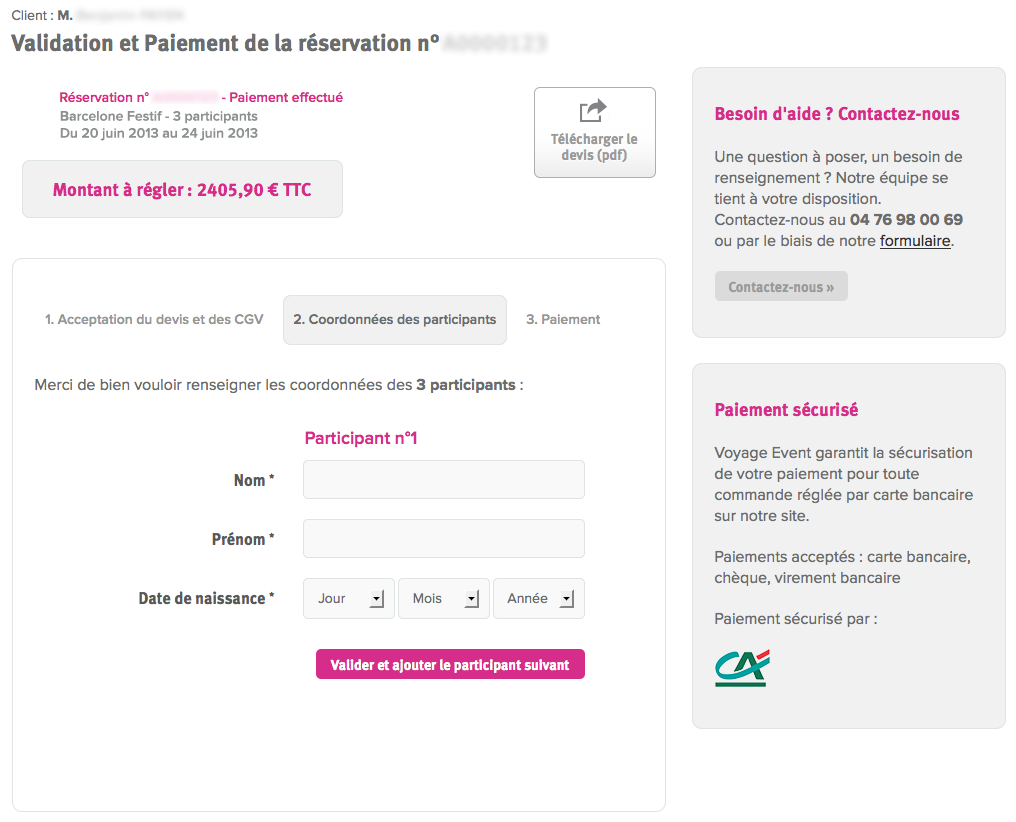Click the Jour dropdown arrow
The width and height of the screenshot is (1016, 822).
376,599
